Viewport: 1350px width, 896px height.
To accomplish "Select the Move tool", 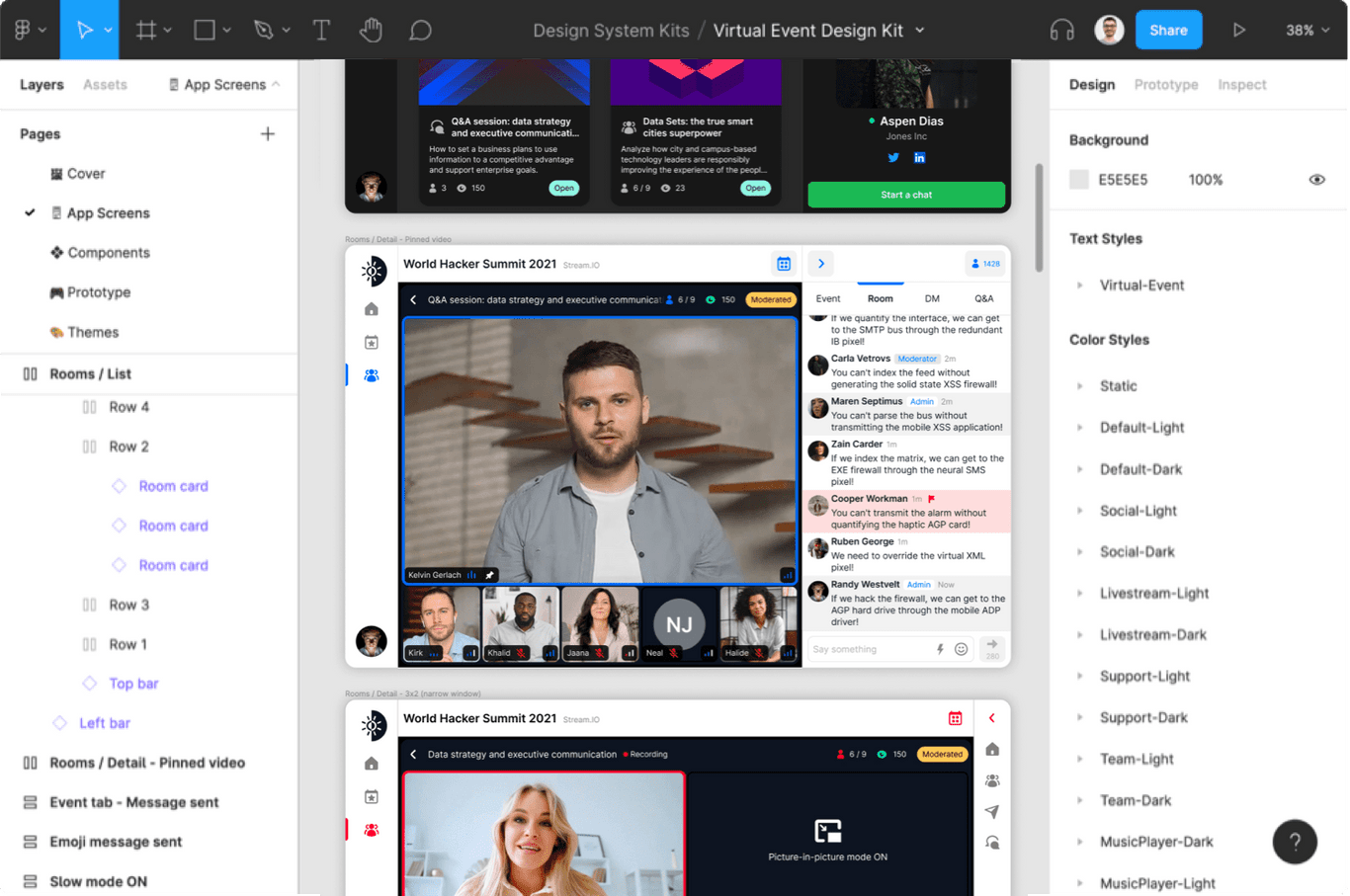I will click(87, 29).
